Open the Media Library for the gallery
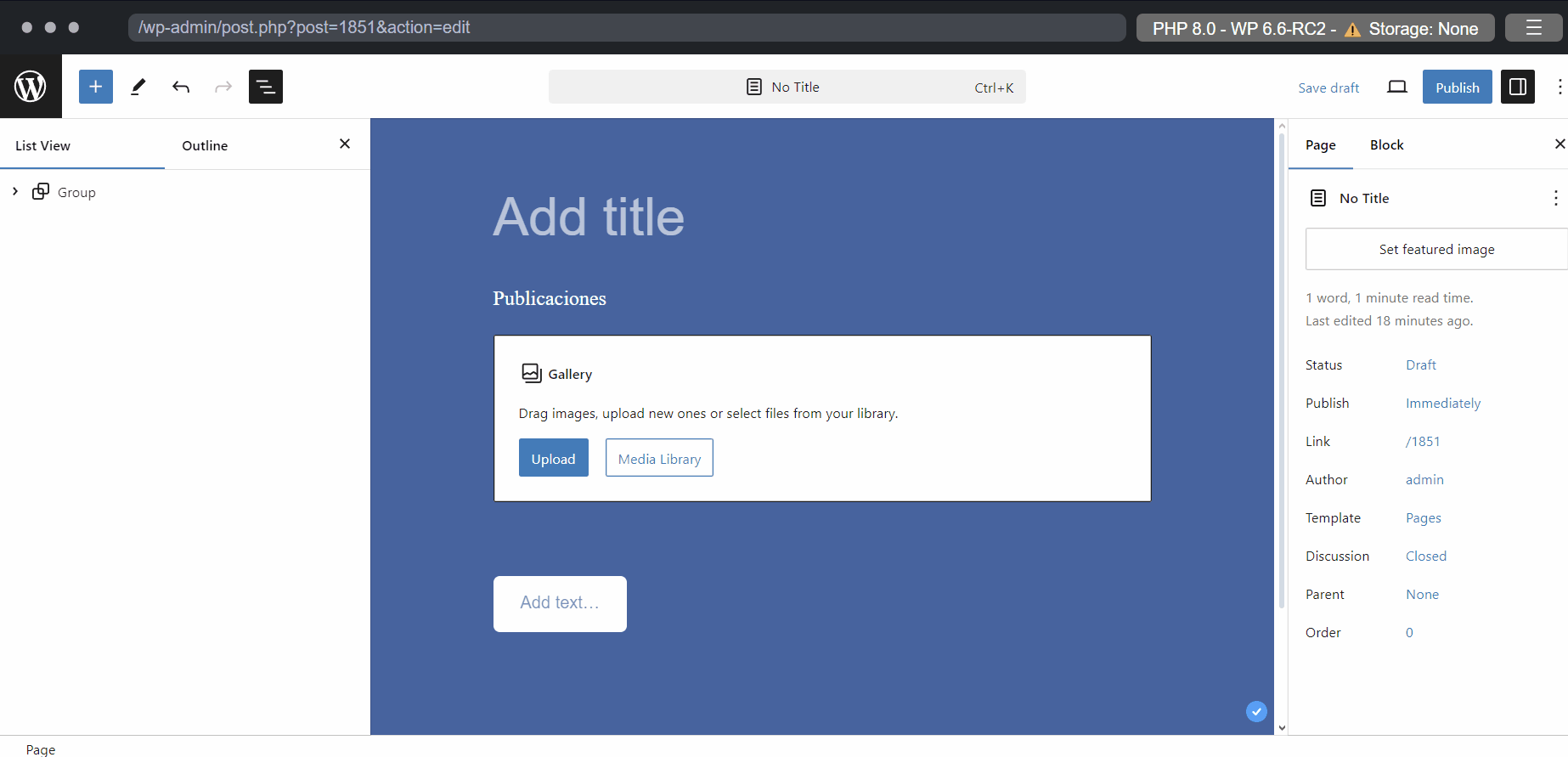Screen dimensions: 1568x757 point(659,459)
